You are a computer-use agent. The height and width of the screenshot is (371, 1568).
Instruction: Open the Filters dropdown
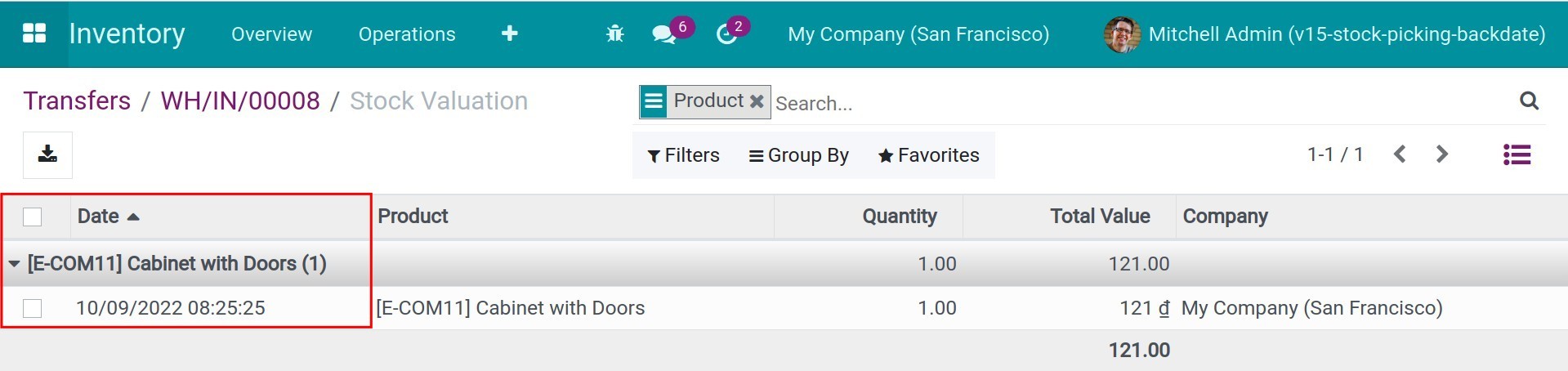tap(683, 155)
